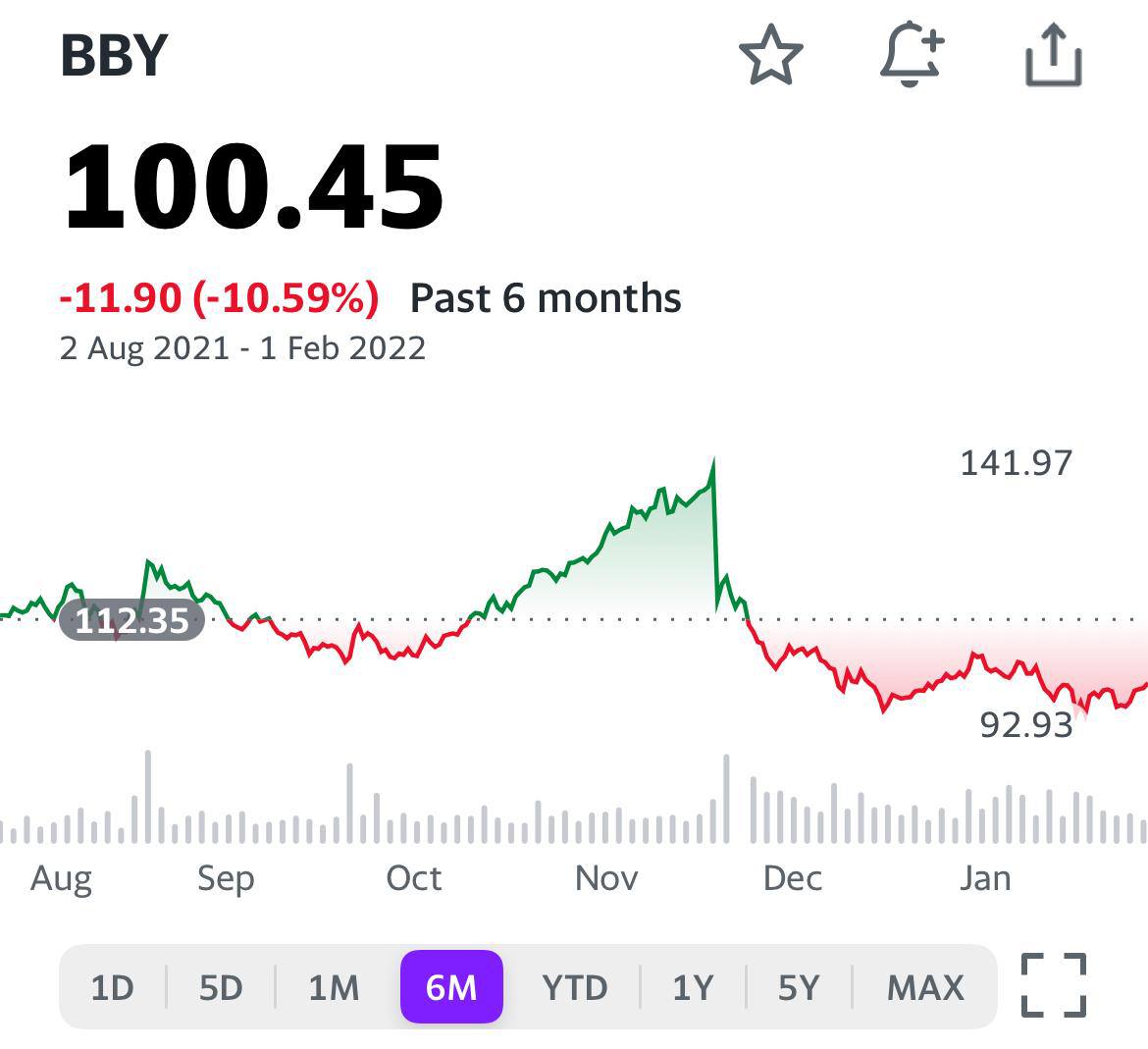Choose the 1Y time range
The image size is (1148, 1049).
pyautogui.click(x=693, y=987)
